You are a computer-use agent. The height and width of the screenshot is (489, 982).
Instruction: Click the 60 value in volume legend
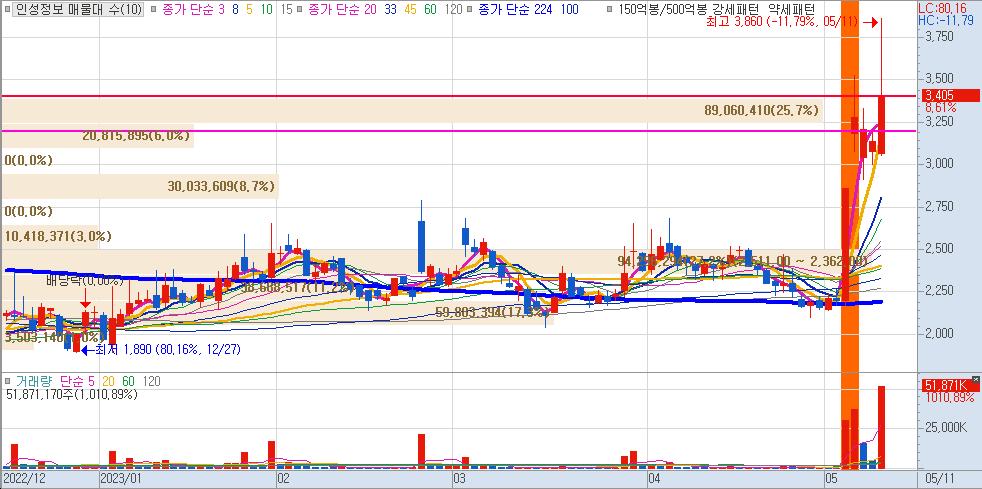click(x=129, y=381)
